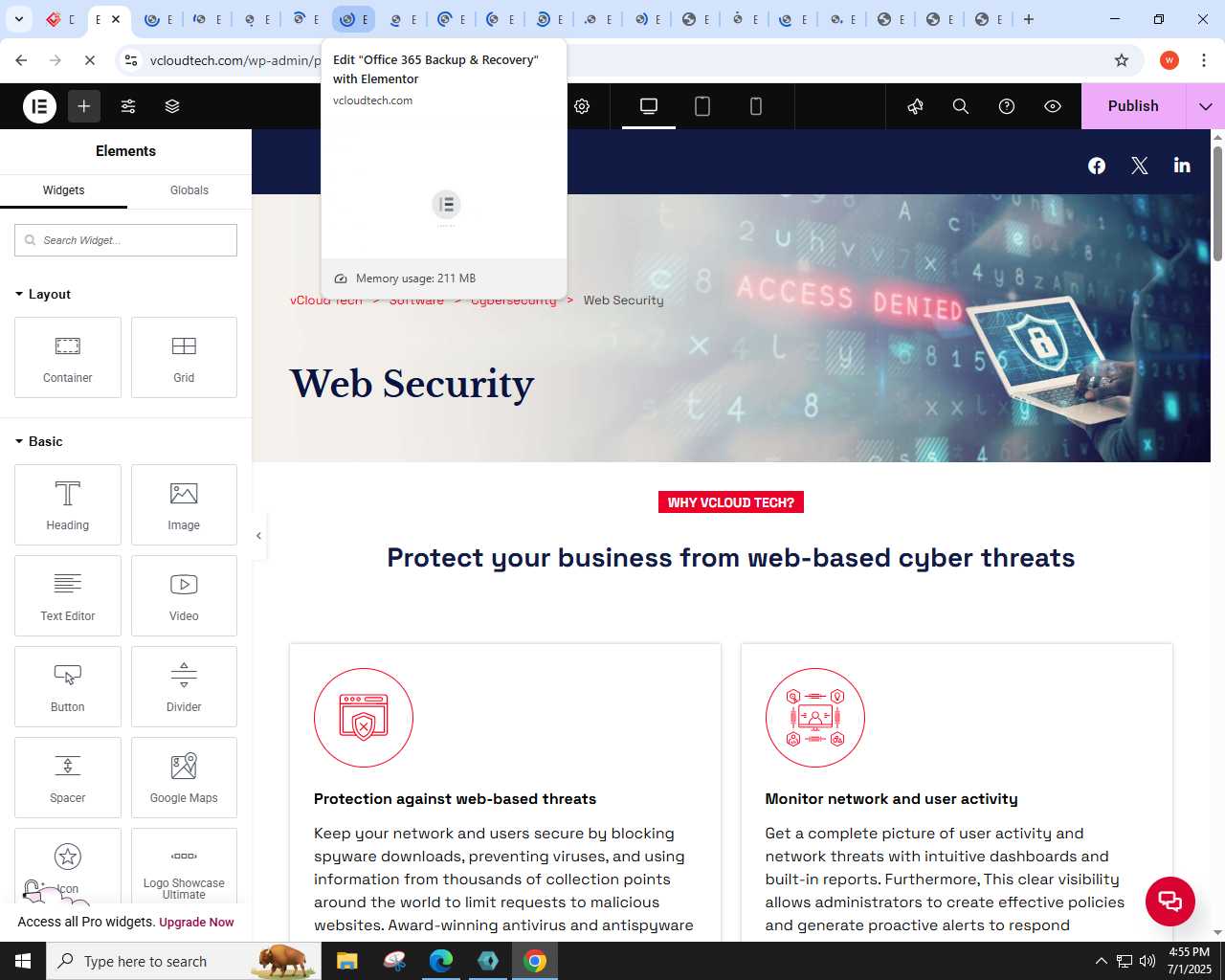
Task: Switch to desktop responsive view
Action: [x=649, y=106]
